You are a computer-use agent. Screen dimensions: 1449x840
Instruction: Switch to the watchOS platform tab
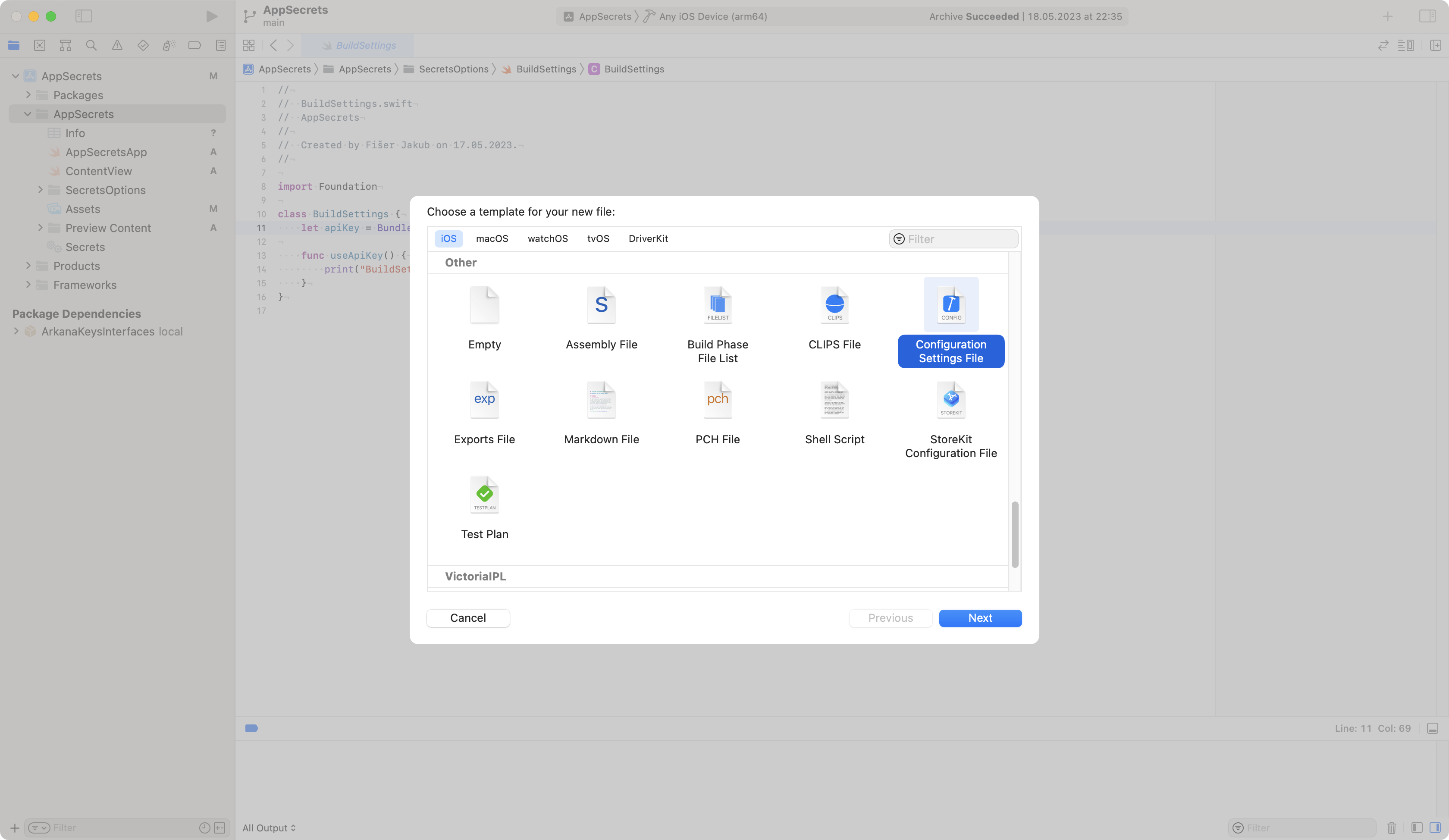coord(547,238)
